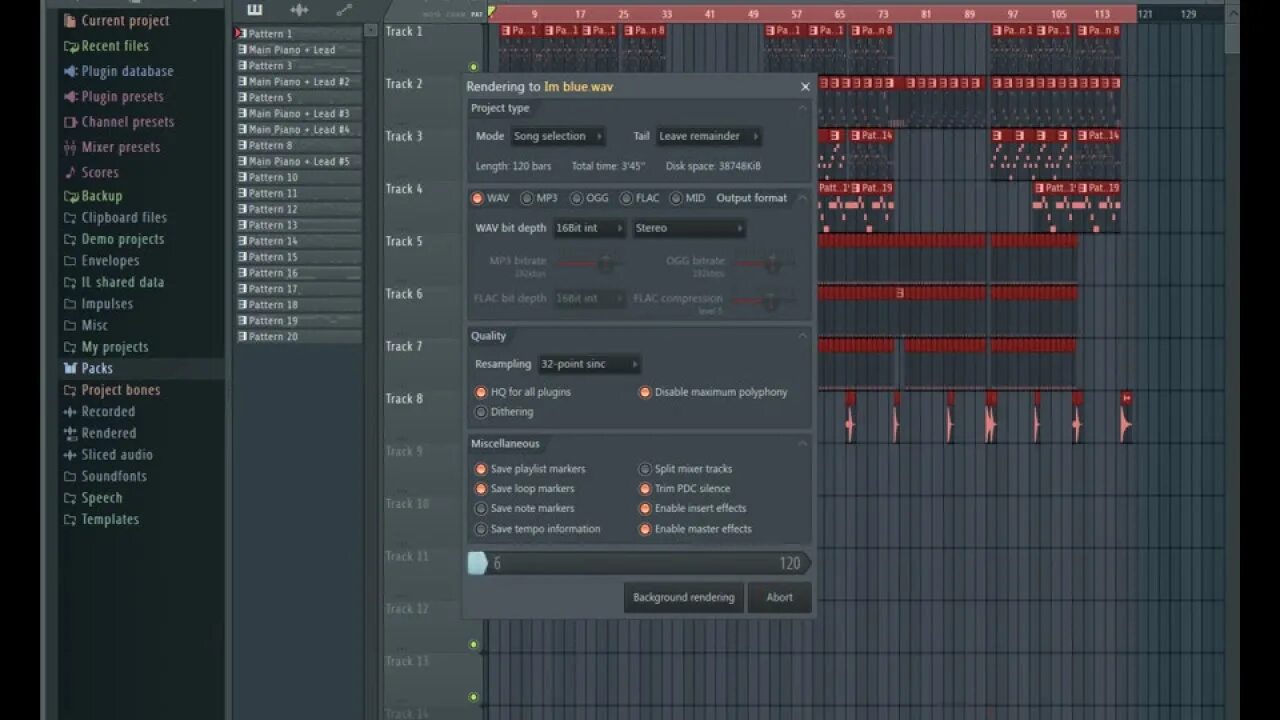The height and width of the screenshot is (720, 1280).
Task: Open the IL shared data folder
Action: pyautogui.click(x=113, y=282)
